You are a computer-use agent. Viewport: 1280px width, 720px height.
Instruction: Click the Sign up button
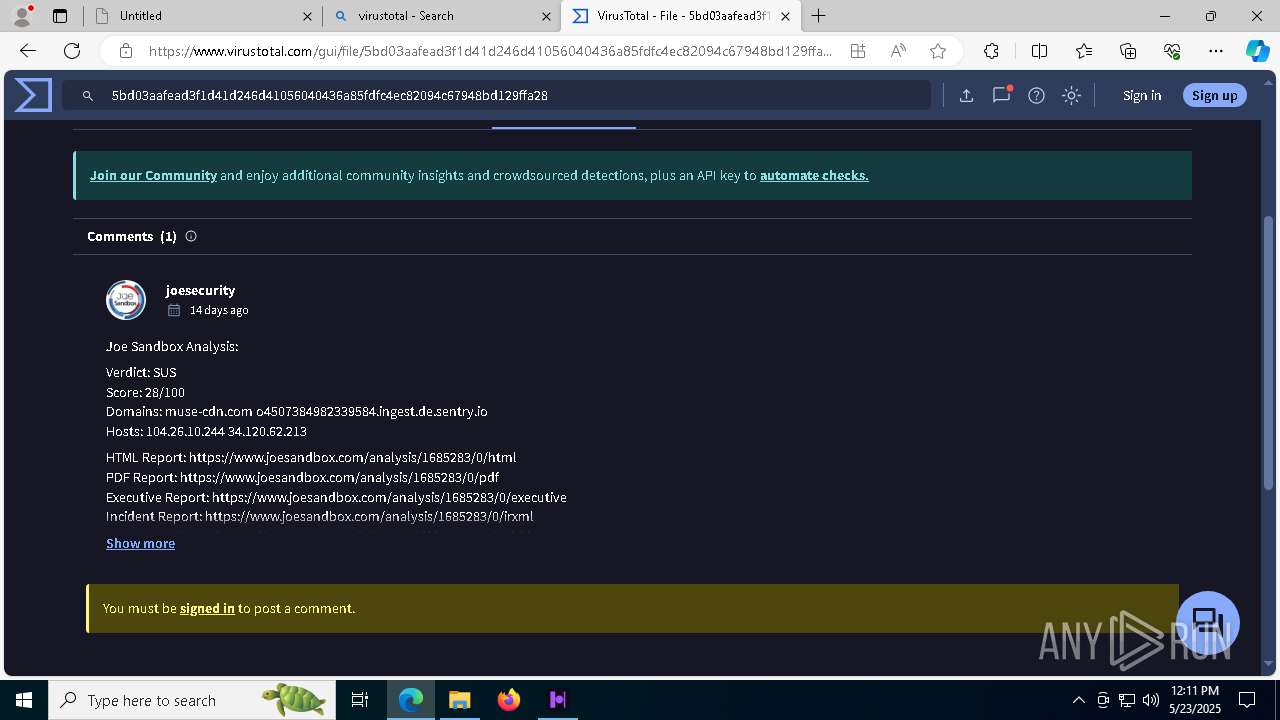(1215, 95)
